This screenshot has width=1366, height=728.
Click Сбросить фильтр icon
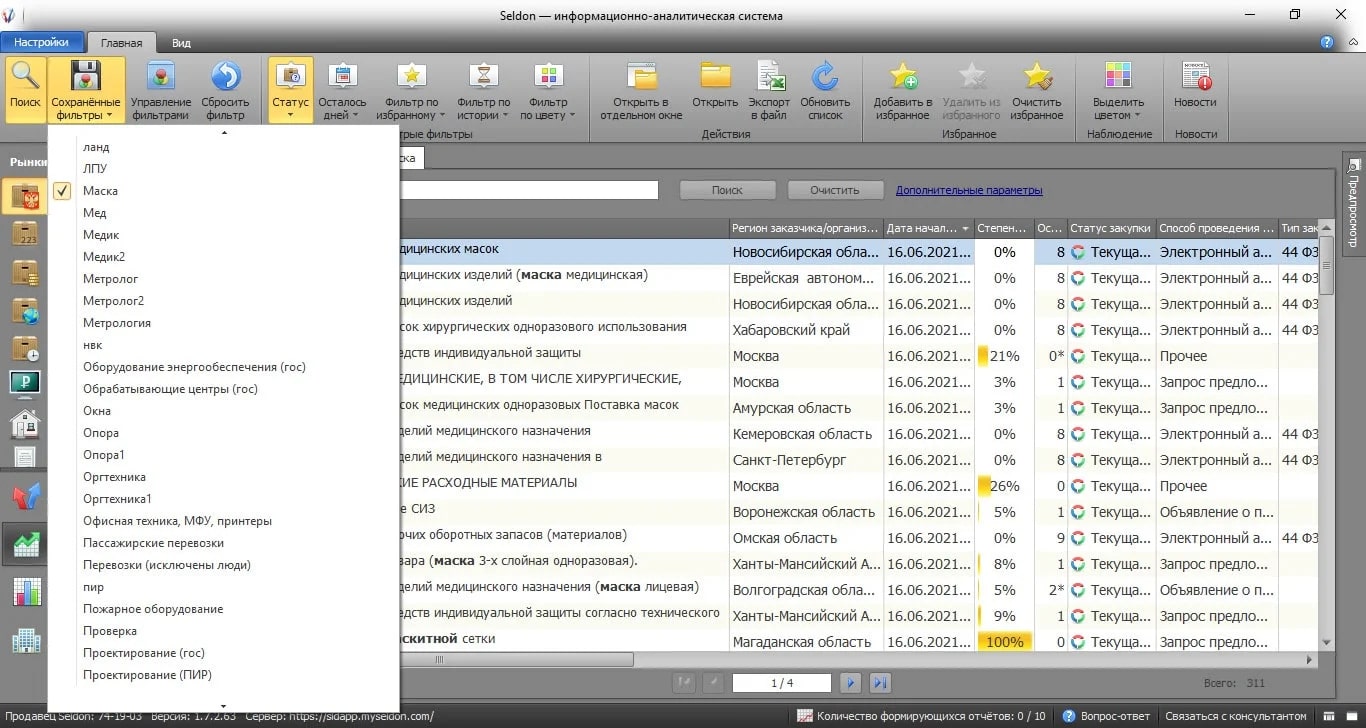pos(225,77)
